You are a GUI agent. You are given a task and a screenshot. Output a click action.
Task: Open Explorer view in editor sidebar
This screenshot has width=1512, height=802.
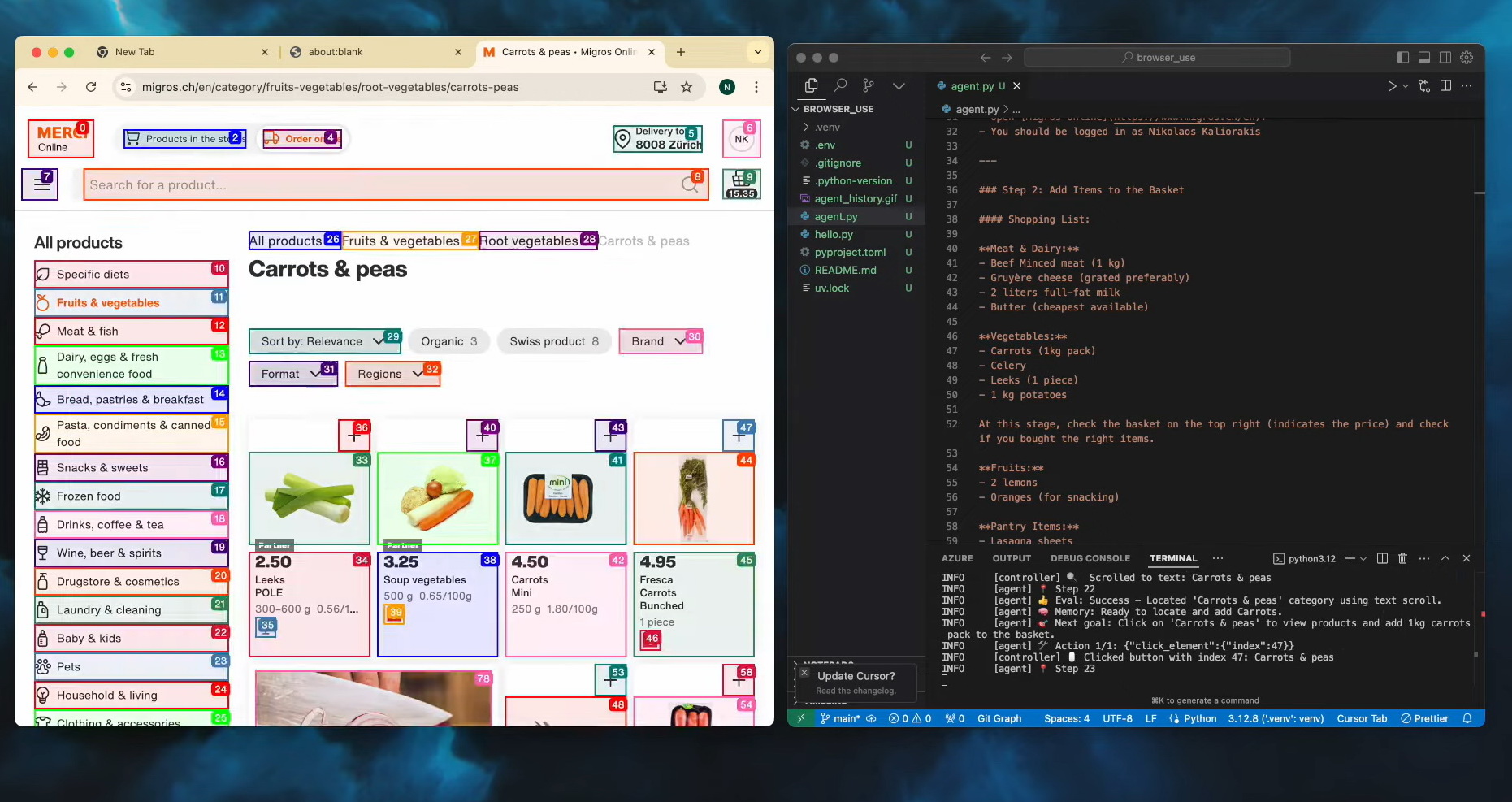811,85
